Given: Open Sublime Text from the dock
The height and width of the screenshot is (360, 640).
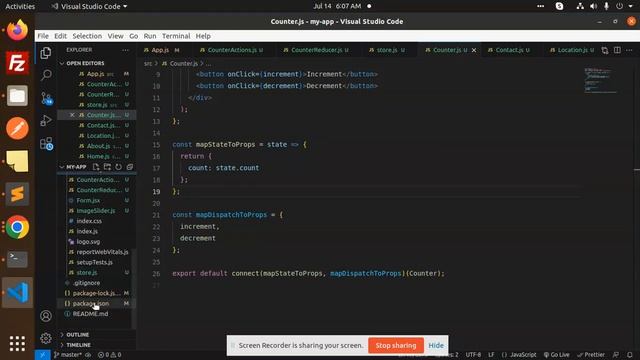Looking at the screenshot, I should pos(17,194).
